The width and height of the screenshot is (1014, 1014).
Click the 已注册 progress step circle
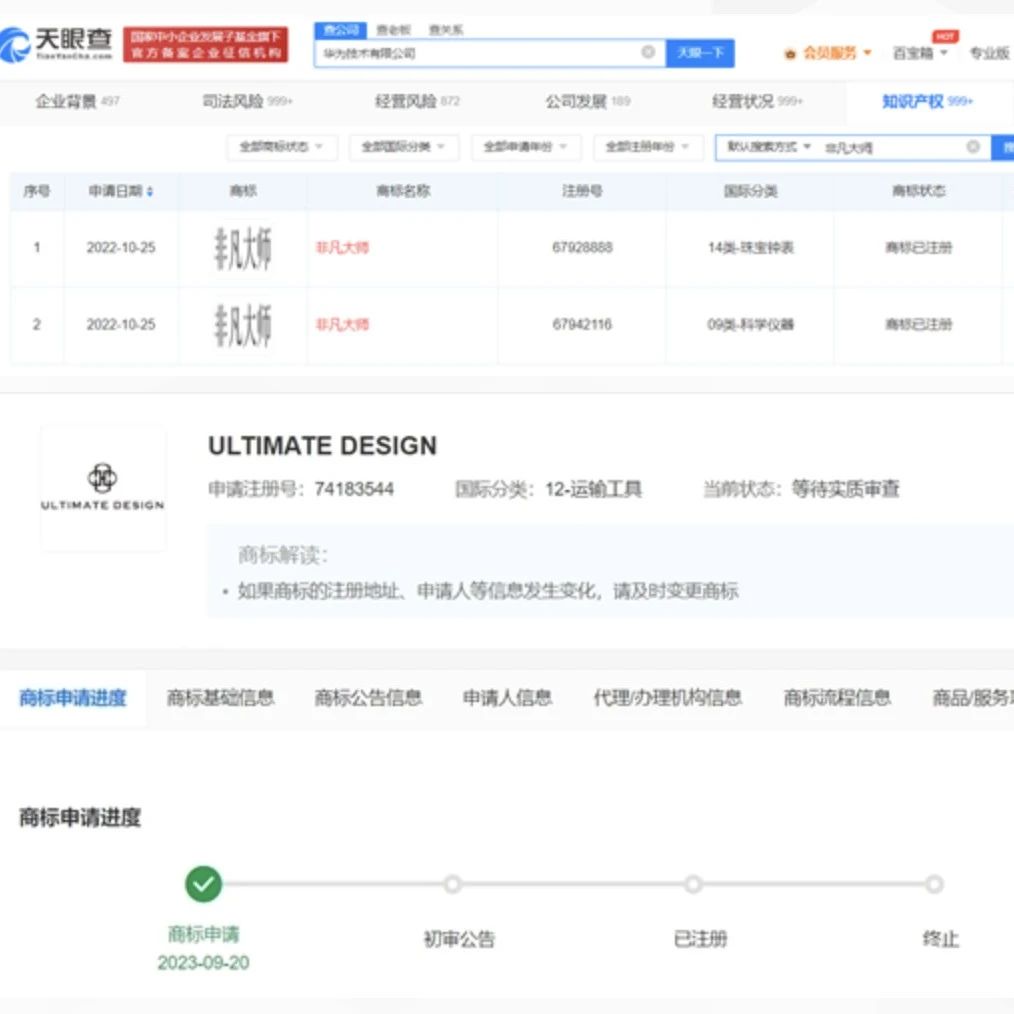pyautogui.click(x=693, y=883)
